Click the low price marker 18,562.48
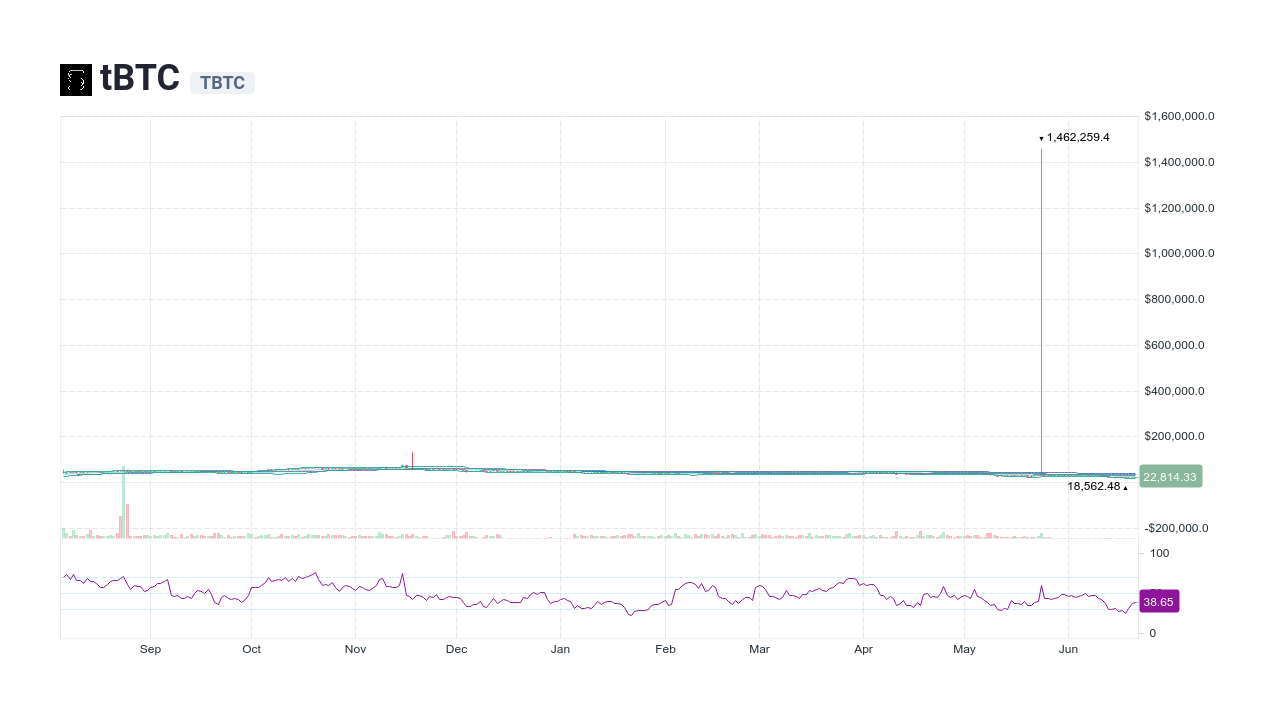 (1095, 486)
